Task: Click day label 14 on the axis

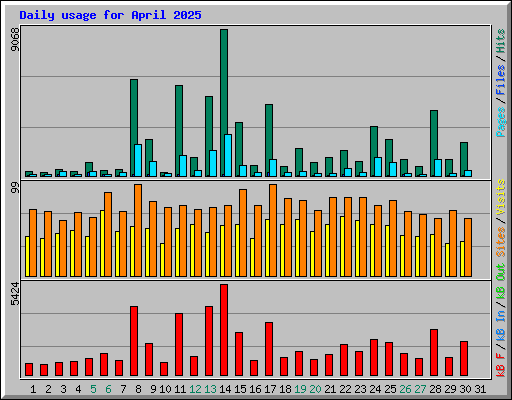Action: 225,389
